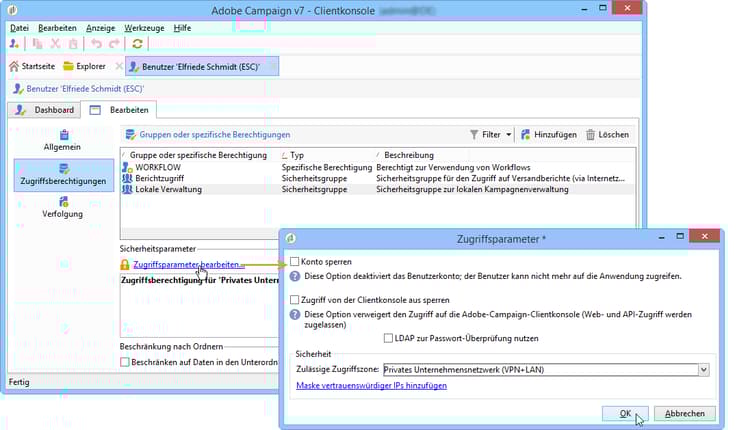
Task: Select the Zugriffsberechtigungen section
Action: point(63,175)
